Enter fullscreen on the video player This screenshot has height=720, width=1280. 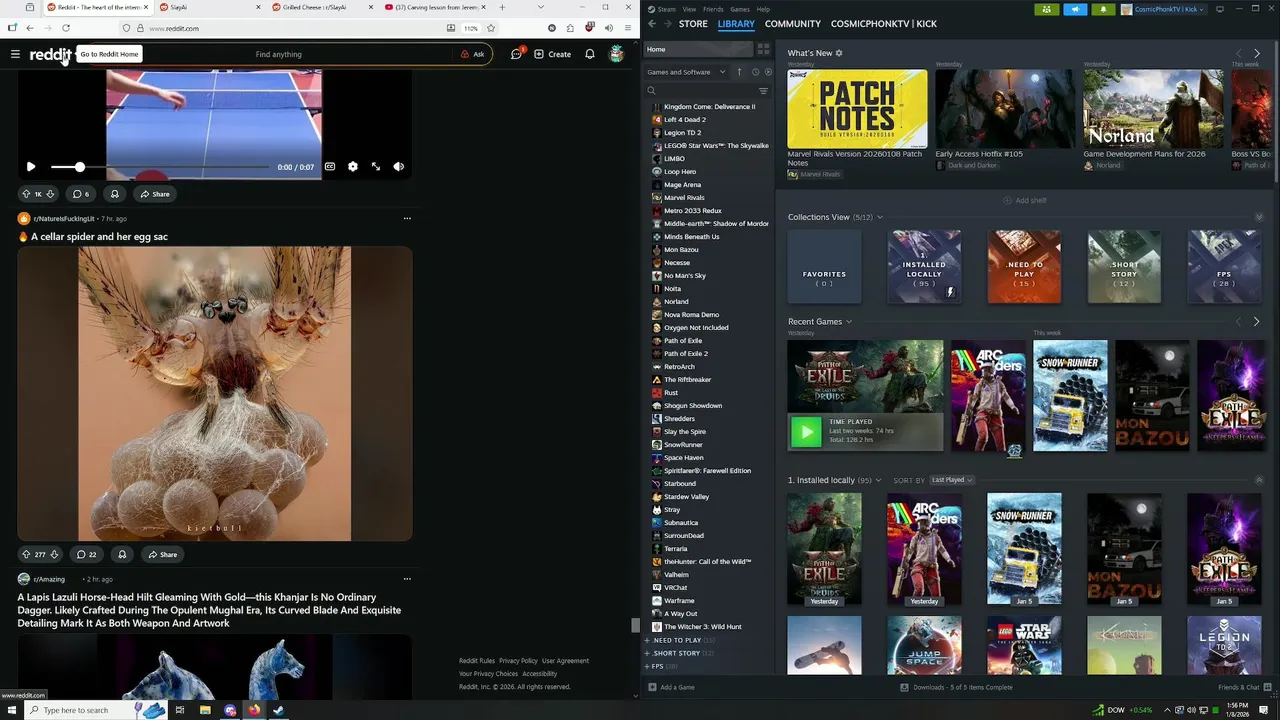click(x=376, y=167)
